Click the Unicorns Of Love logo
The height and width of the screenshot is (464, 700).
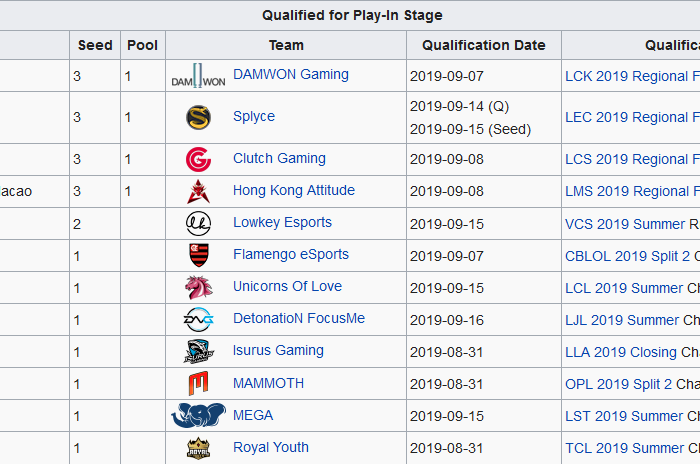[198, 287]
